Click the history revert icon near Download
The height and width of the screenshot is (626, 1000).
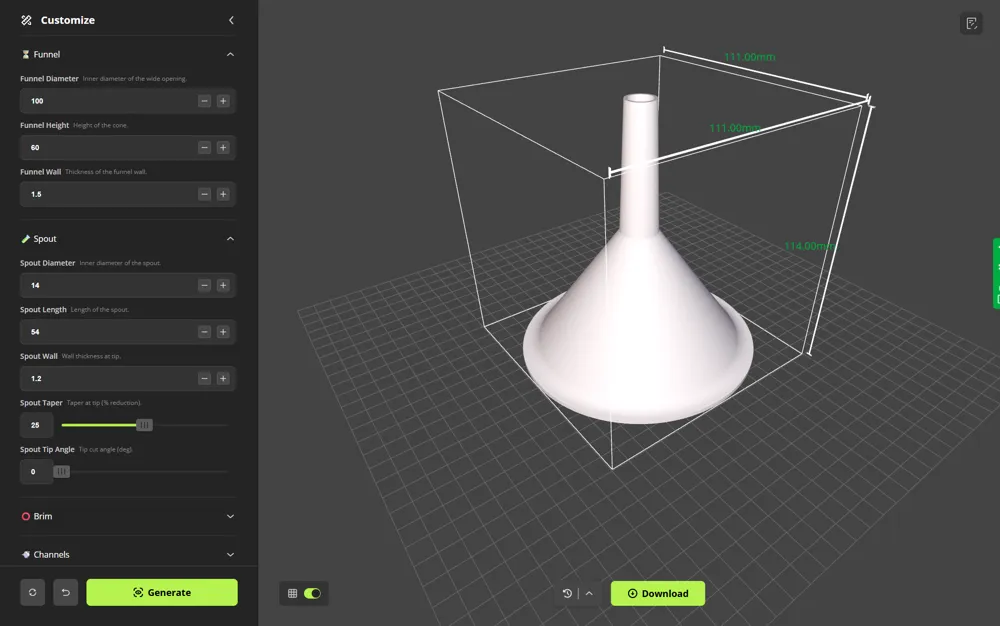[x=568, y=593]
